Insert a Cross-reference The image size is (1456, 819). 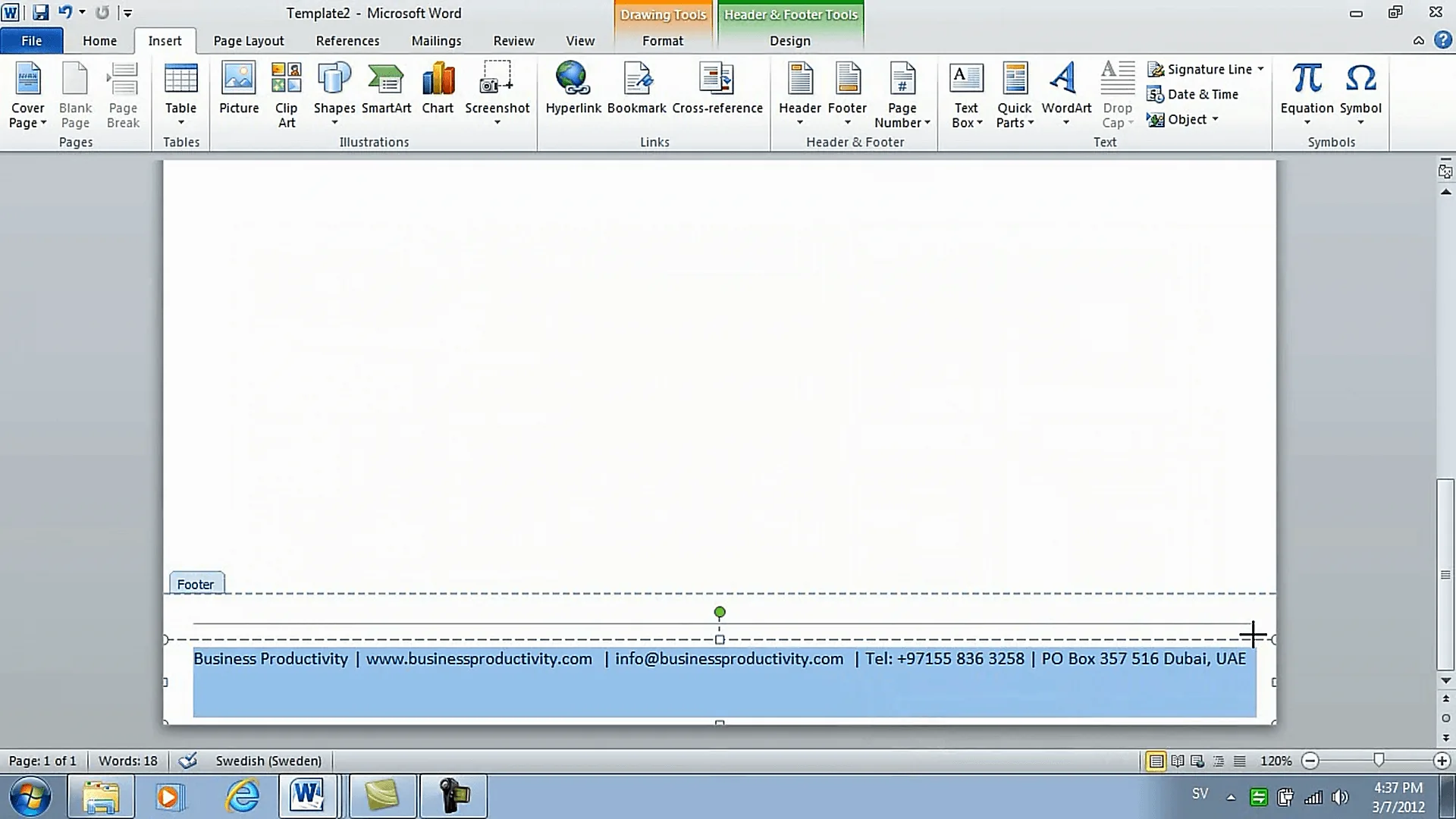(717, 89)
